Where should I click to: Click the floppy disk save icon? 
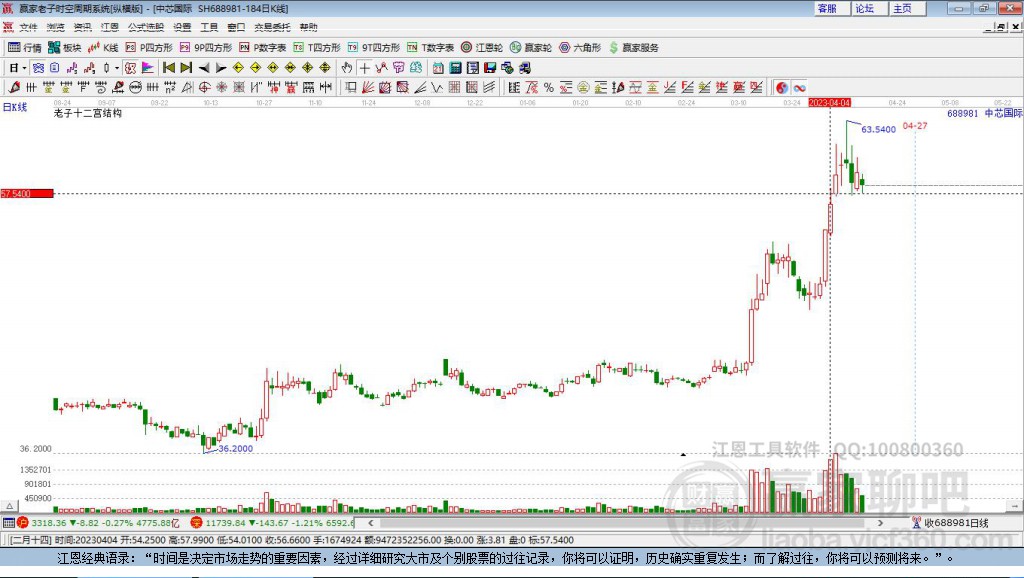tap(490, 68)
